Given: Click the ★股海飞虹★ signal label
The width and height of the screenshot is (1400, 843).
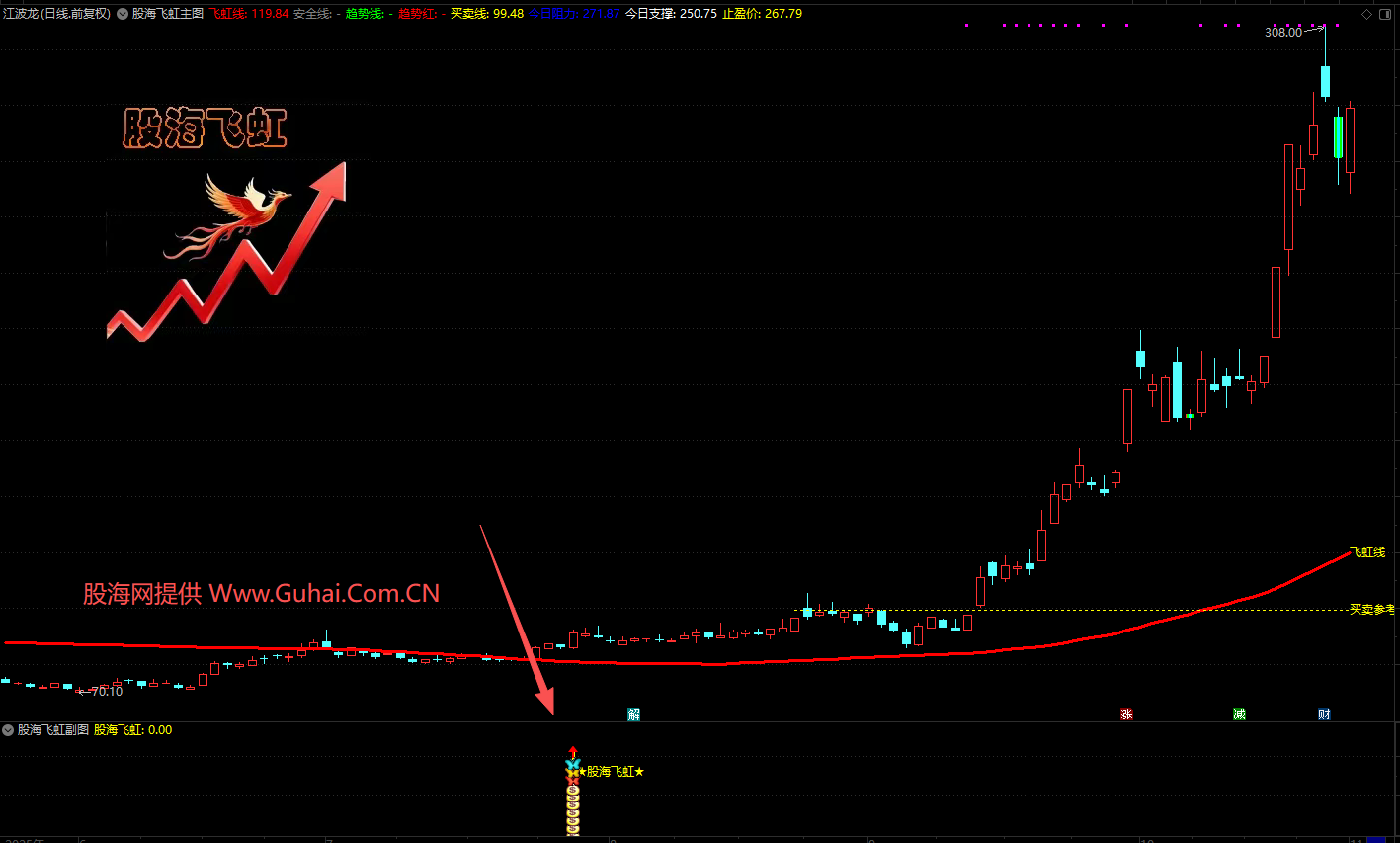Looking at the screenshot, I should (615, 771).
